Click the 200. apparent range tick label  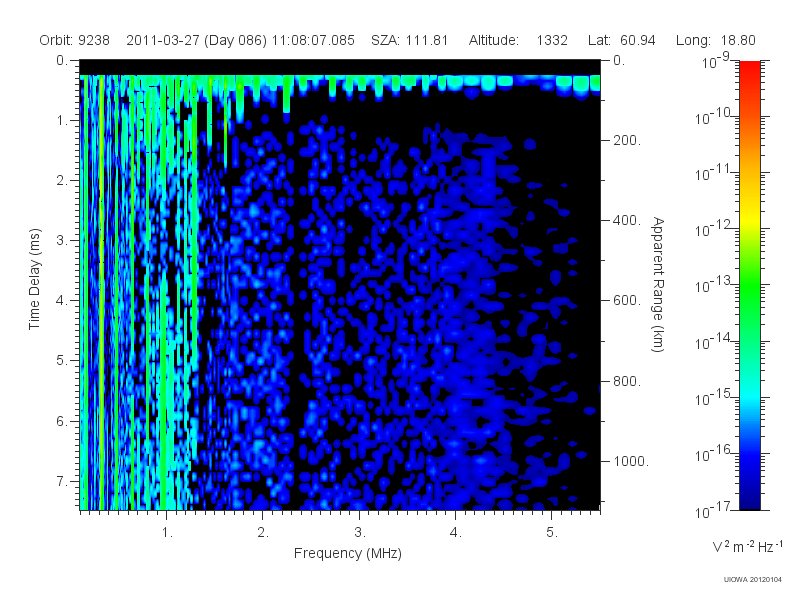coord(627,140)
